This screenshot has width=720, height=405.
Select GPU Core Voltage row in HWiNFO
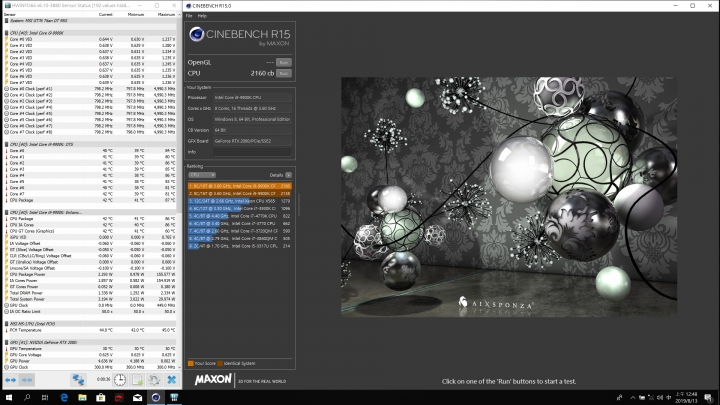pyautogui.click(x=90, y=355)
